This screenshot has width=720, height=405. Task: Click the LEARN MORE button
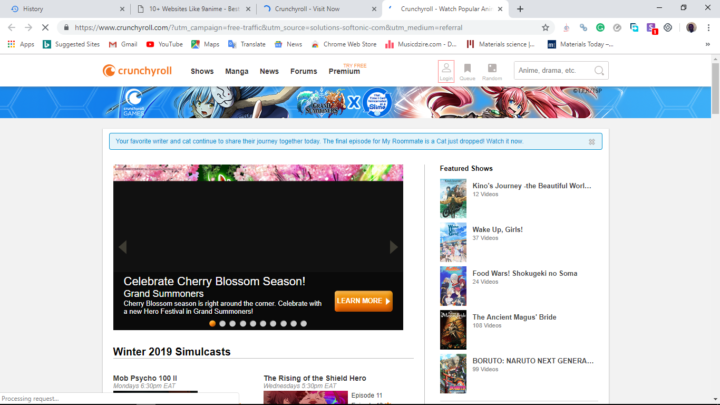[363, 301]
